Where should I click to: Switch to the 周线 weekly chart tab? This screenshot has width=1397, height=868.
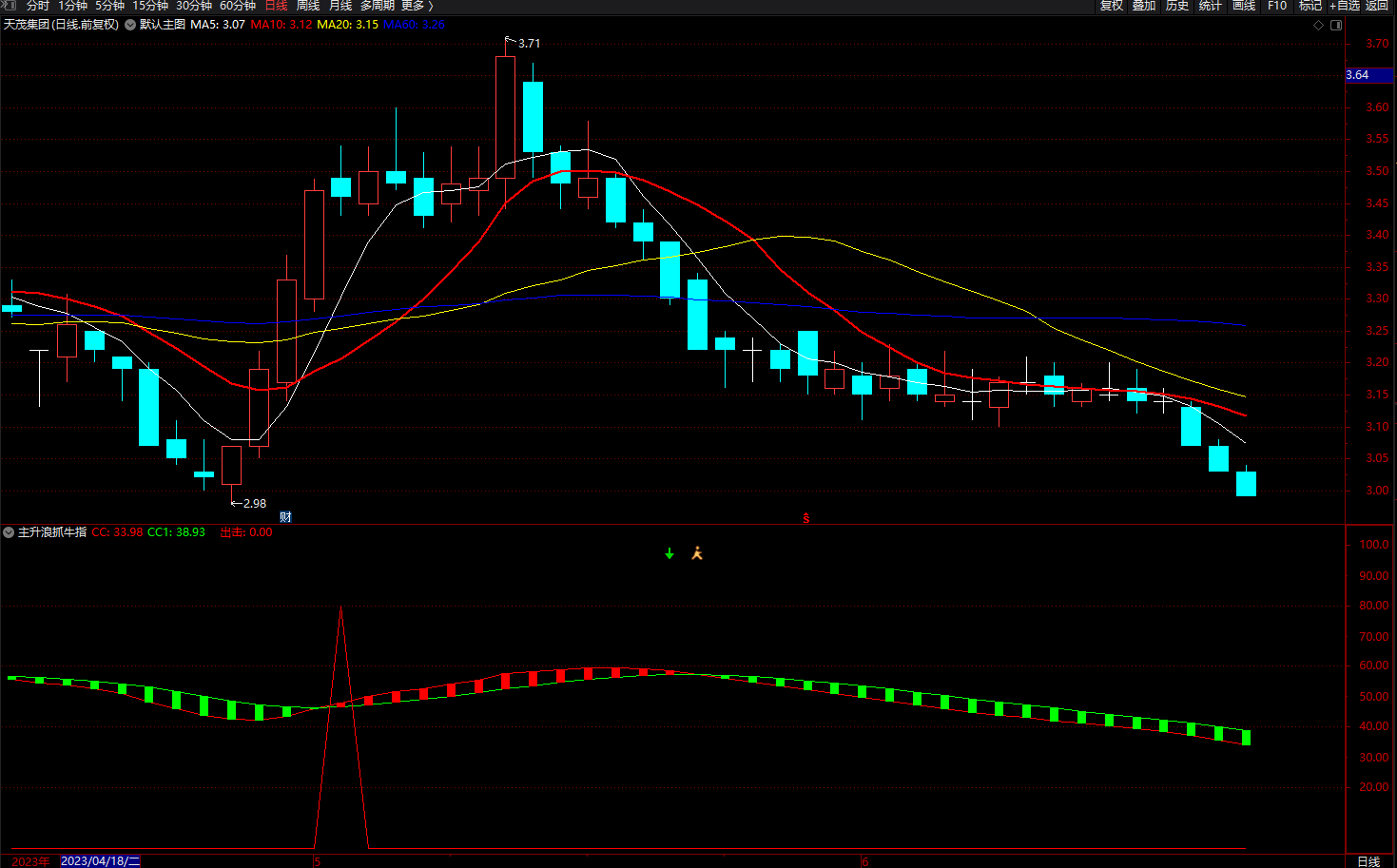point(308,6)
